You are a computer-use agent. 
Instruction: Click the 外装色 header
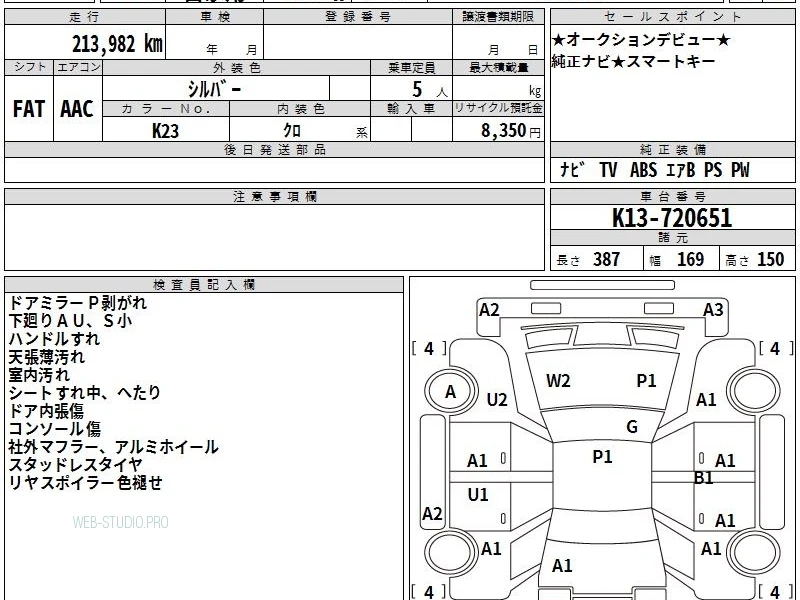pos(237,68)
